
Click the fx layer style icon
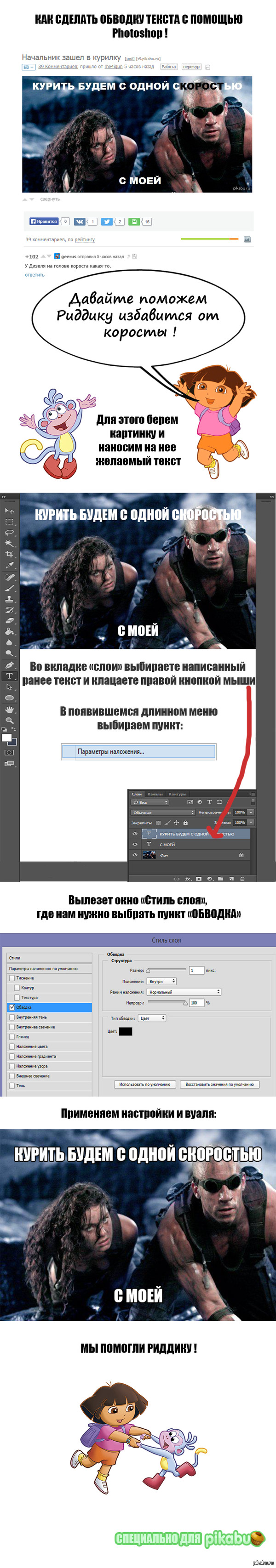[188, 878]
